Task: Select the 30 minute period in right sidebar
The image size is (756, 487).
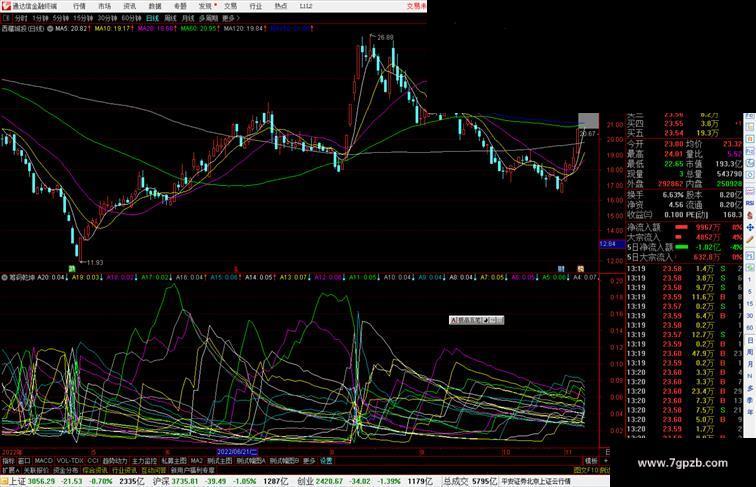Action: pos(750,316)
